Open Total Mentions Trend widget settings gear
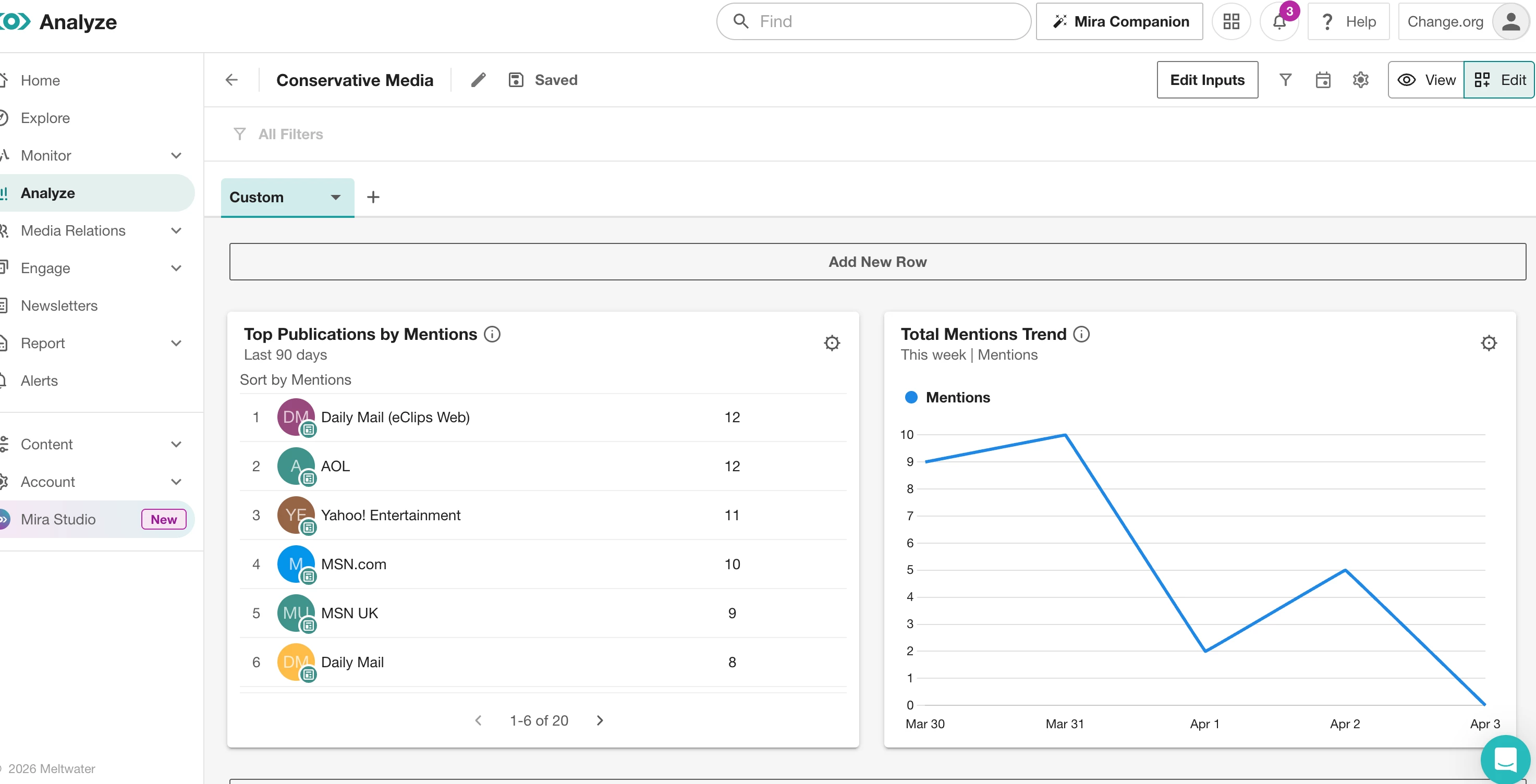 (x=1489, y=343)
